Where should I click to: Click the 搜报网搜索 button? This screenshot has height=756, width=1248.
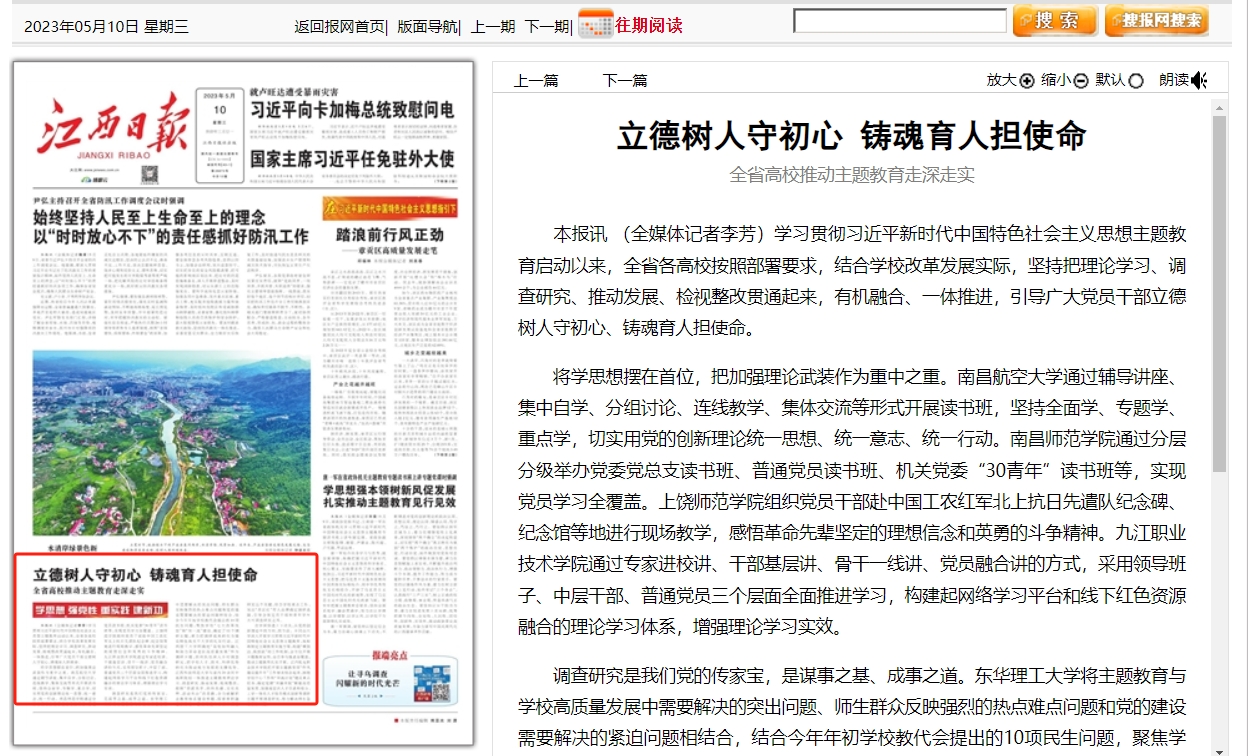[x=1156, y=21]
